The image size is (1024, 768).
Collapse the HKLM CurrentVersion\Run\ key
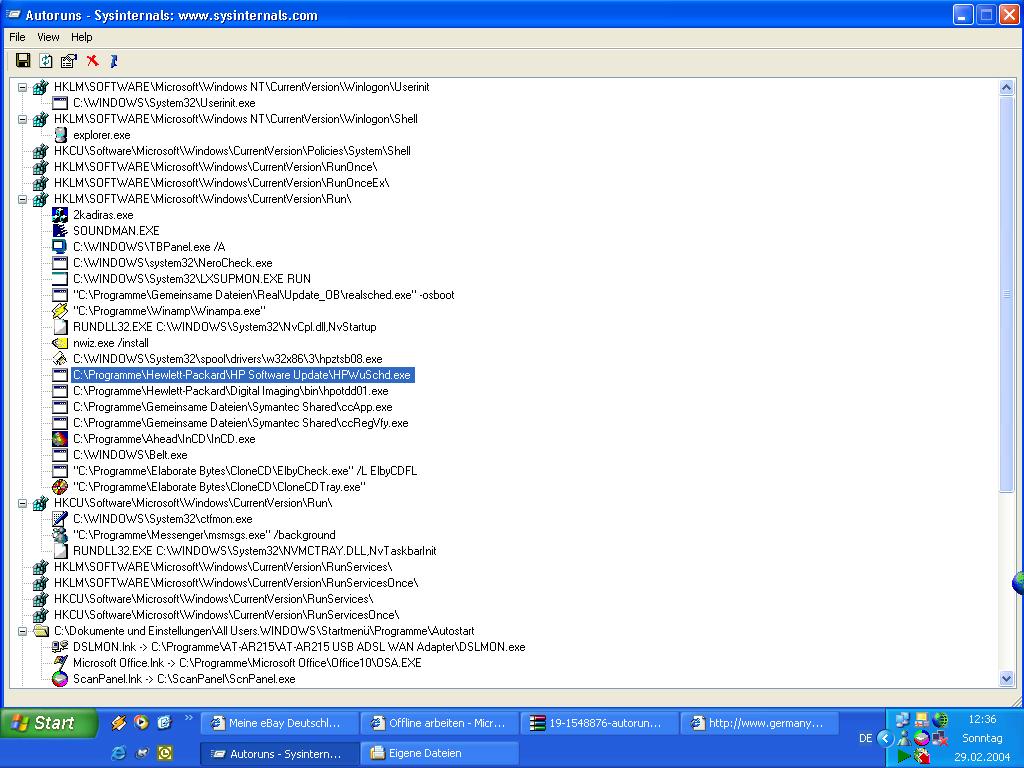pyautogui.click(x=22, y=199)
